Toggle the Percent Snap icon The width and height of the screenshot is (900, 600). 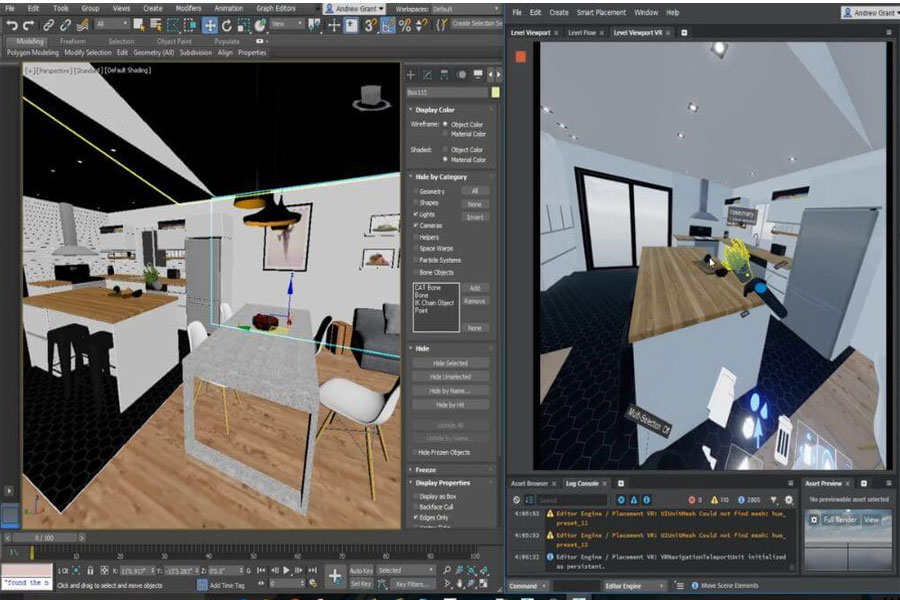coord(405,25)
